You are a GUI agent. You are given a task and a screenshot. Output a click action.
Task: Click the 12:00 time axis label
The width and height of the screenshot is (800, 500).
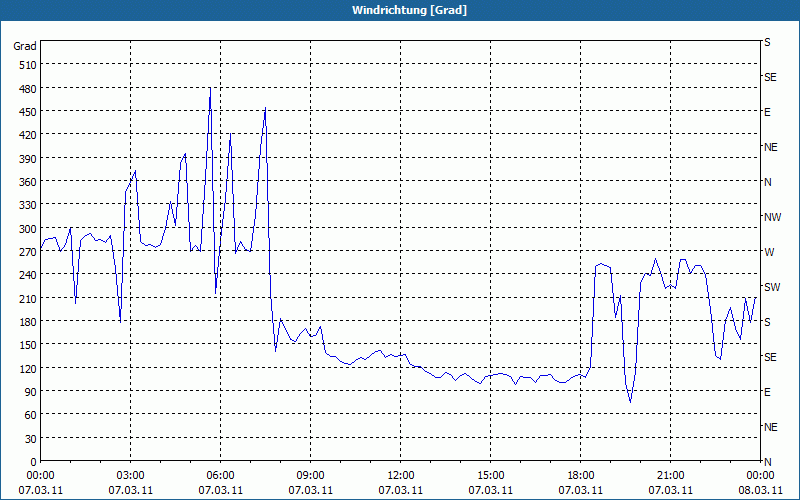[401, 476]
